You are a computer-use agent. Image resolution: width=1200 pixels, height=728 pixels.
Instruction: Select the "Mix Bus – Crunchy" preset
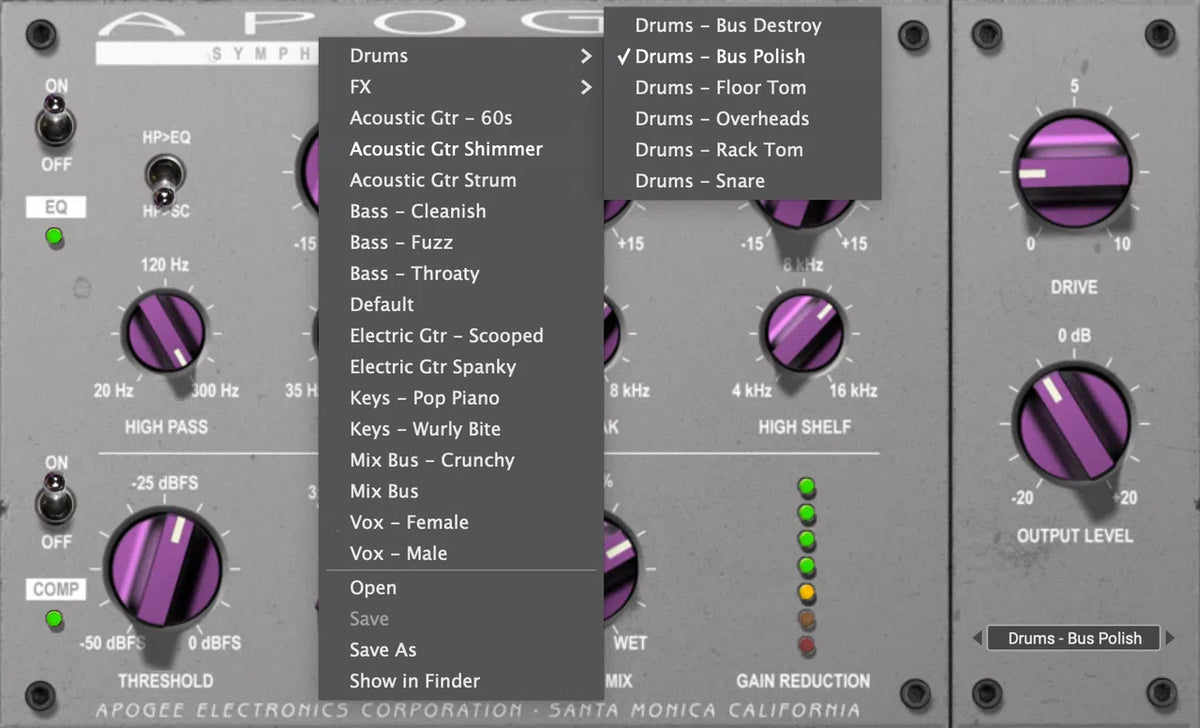pos(431,460)
